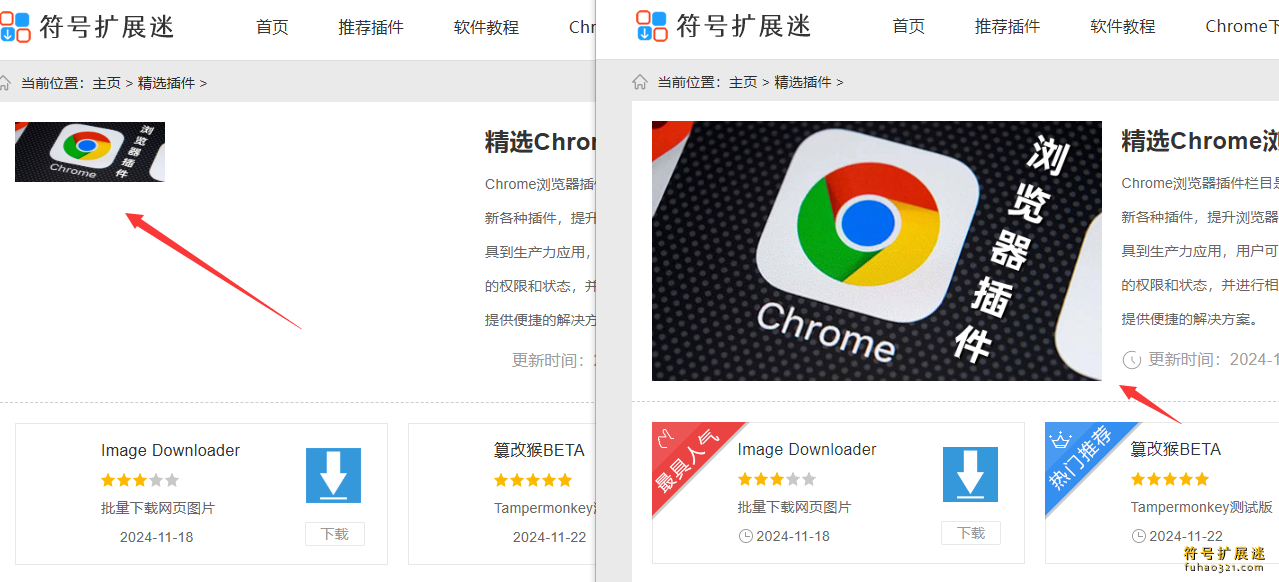Click 下载 button in right page Image Downloader card

pyautogui.click(x=971, y=533)
